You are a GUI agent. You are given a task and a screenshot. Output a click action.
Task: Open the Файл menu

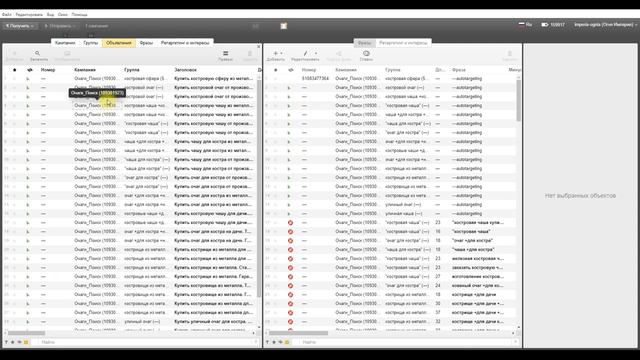tap(7, 14)
